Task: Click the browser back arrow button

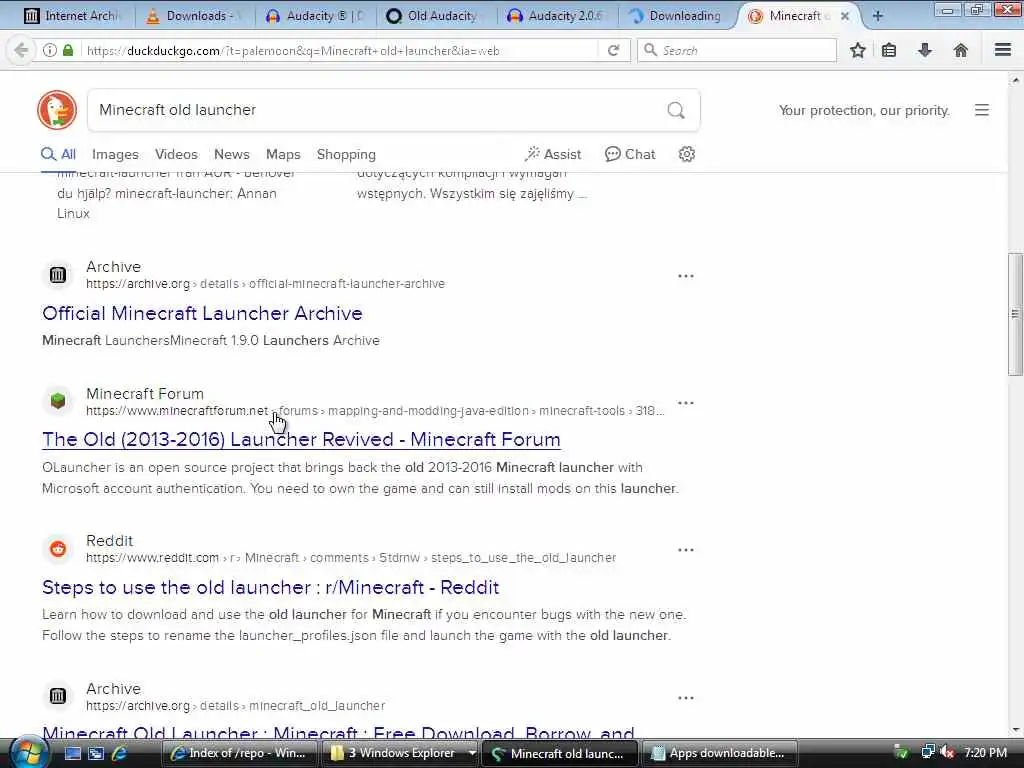Action: point(20,50)
